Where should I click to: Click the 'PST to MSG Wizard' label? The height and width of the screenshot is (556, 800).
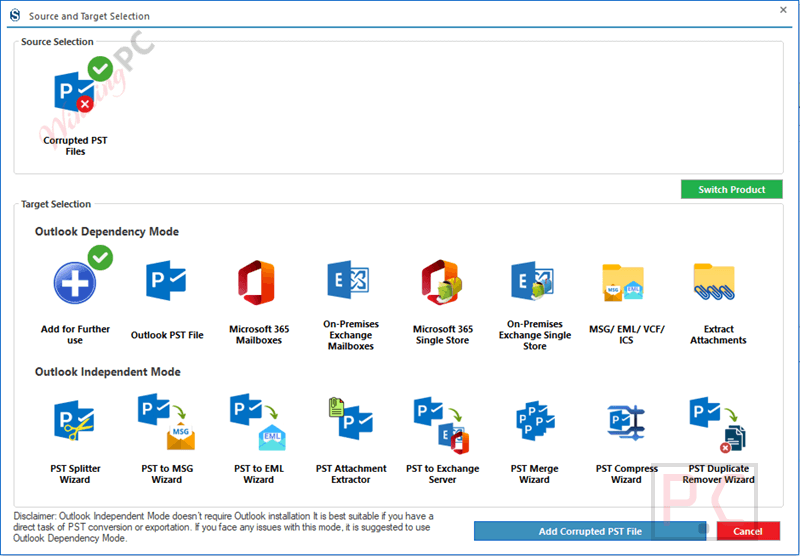click(x=167, y=474)
